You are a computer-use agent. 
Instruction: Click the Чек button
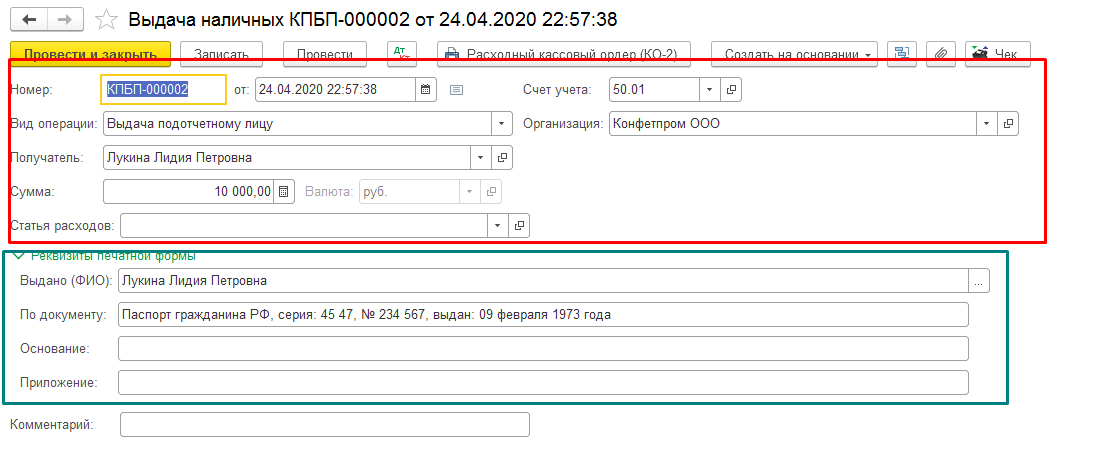pos(998,54)
